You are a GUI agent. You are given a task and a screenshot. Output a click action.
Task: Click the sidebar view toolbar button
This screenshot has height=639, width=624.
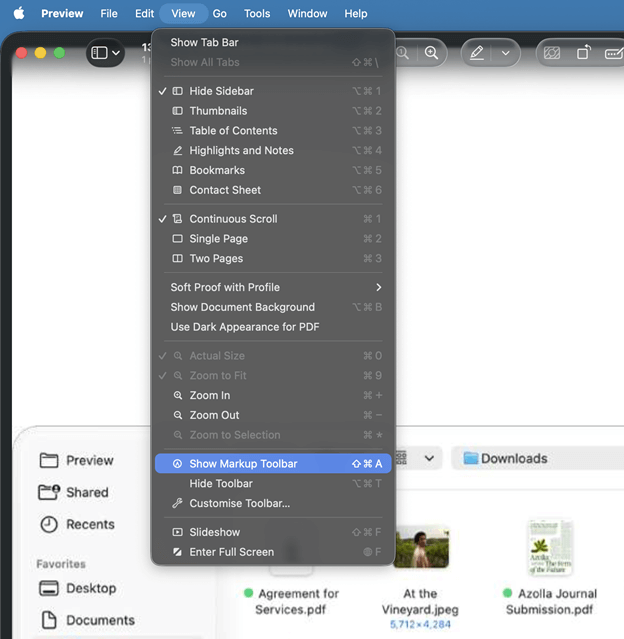[104, 52]
